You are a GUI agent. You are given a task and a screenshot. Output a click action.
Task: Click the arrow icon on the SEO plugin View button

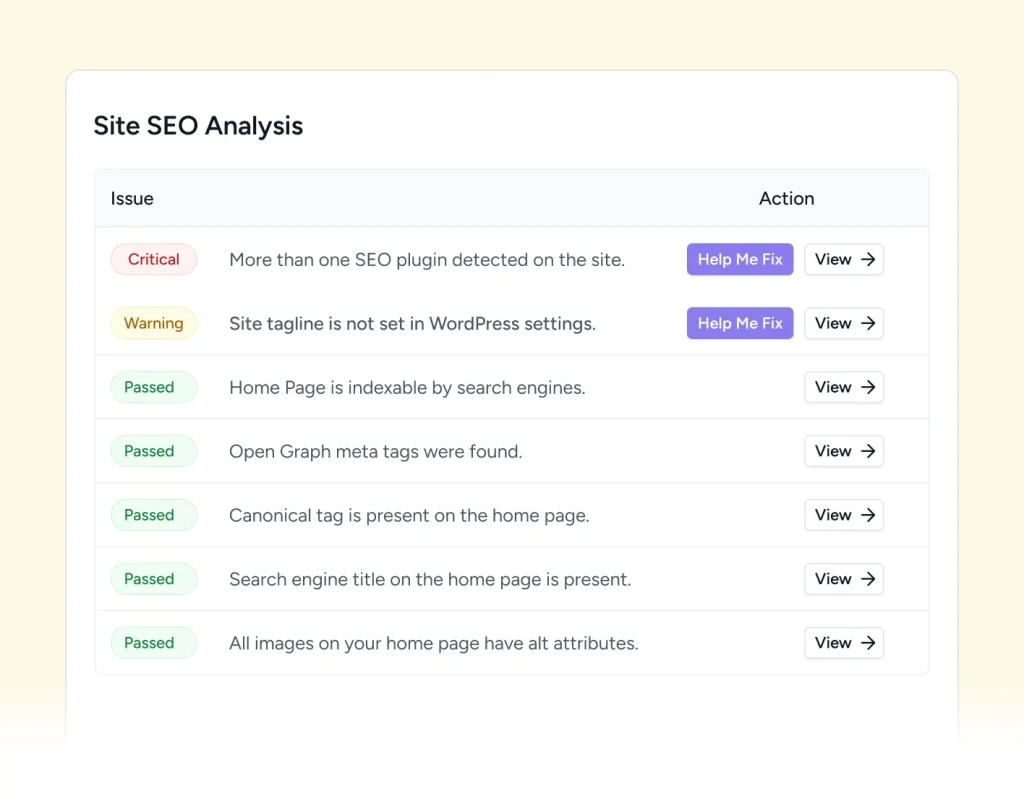(x=870, y=259)
